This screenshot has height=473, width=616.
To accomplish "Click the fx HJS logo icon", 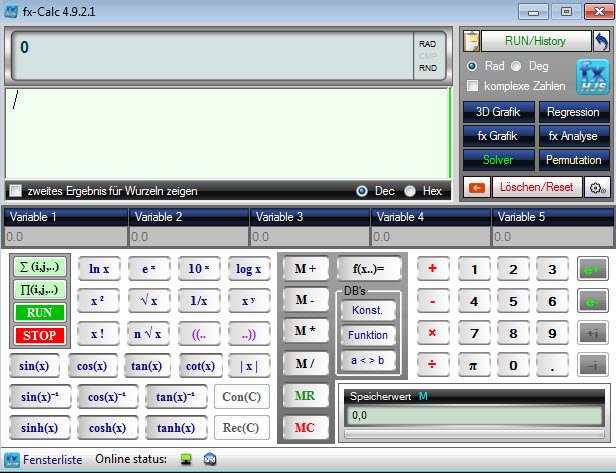I will (593, 77).
